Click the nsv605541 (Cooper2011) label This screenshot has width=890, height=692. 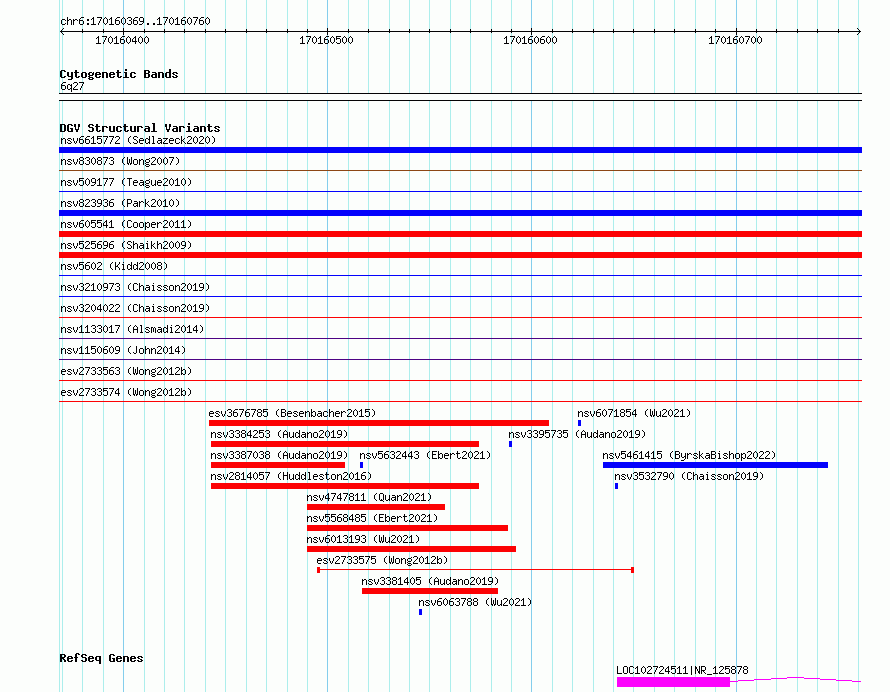pos(126,224)
